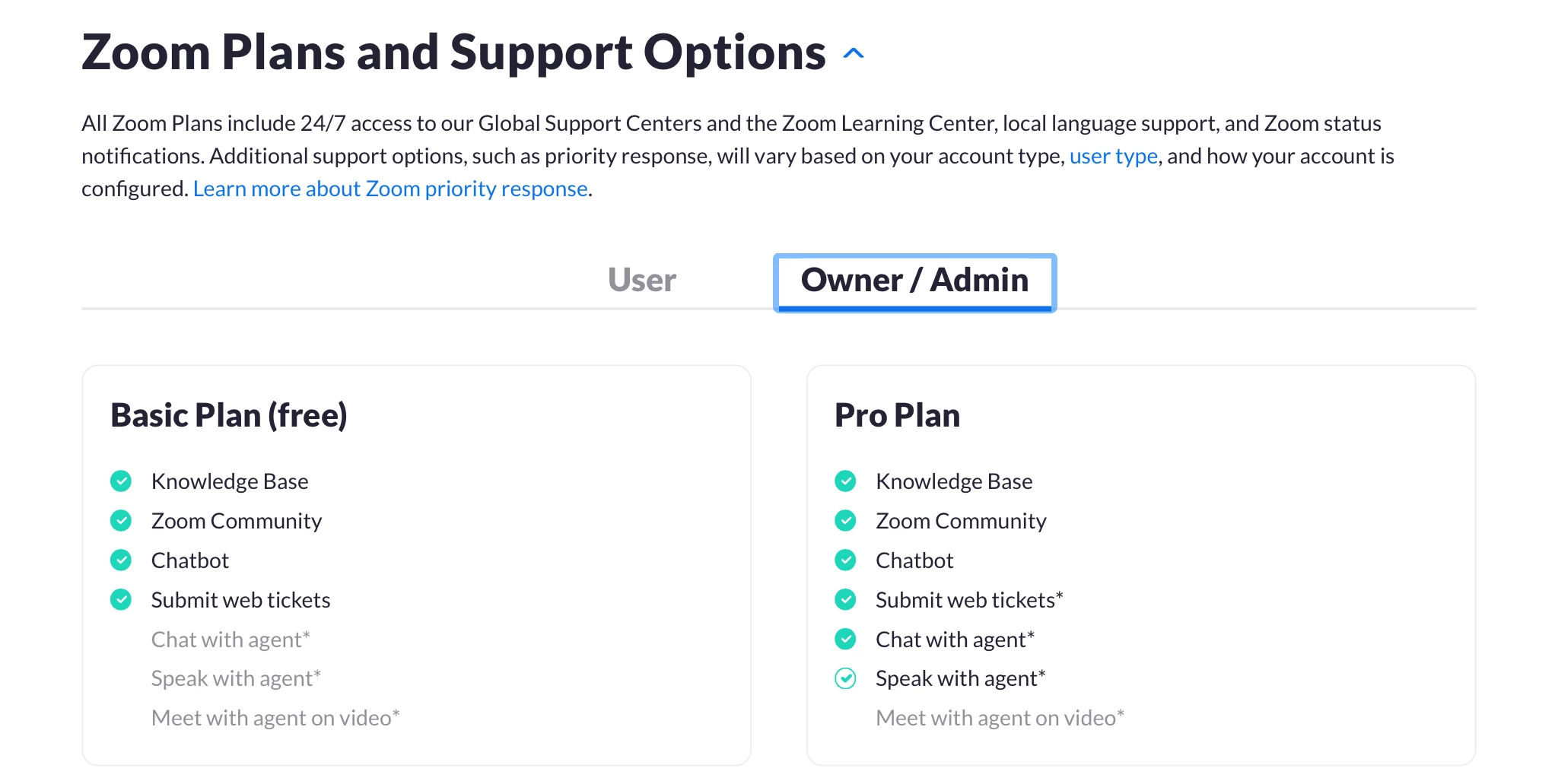
Task: Click Basic Plan Submit web tickets checkmark
Action: pos(121,600)
